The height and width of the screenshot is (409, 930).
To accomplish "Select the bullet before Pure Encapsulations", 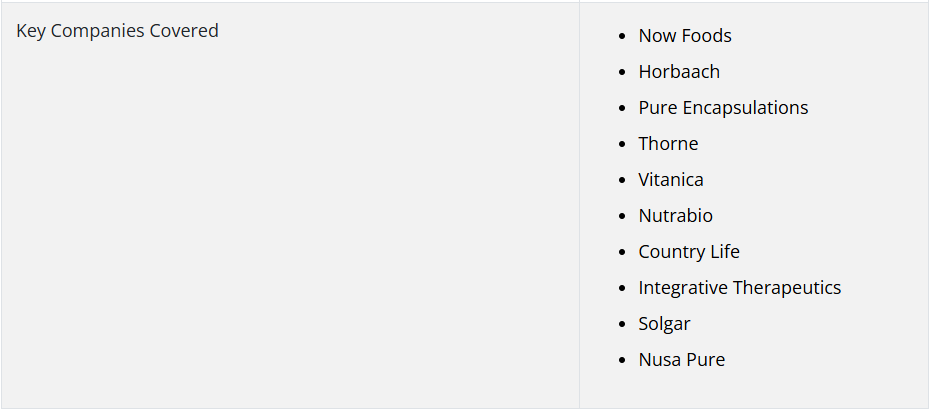I will 622,108.
